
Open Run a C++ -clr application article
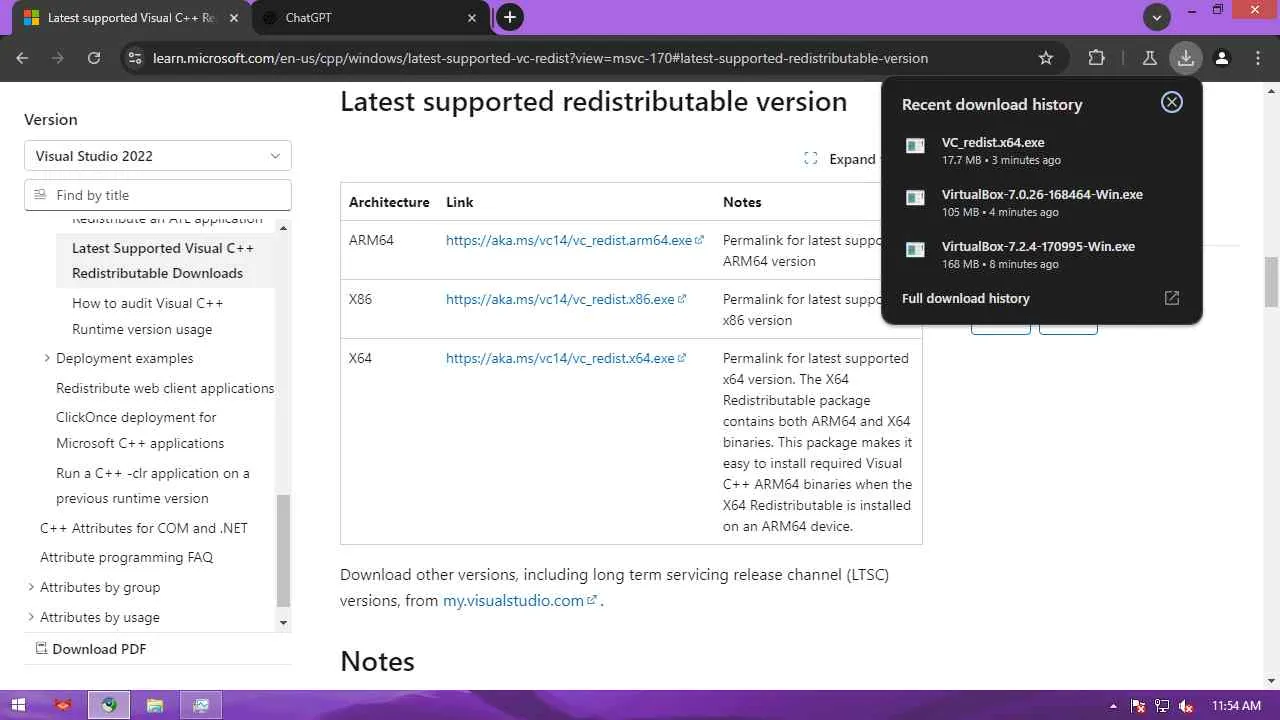(x=153, y=485)
